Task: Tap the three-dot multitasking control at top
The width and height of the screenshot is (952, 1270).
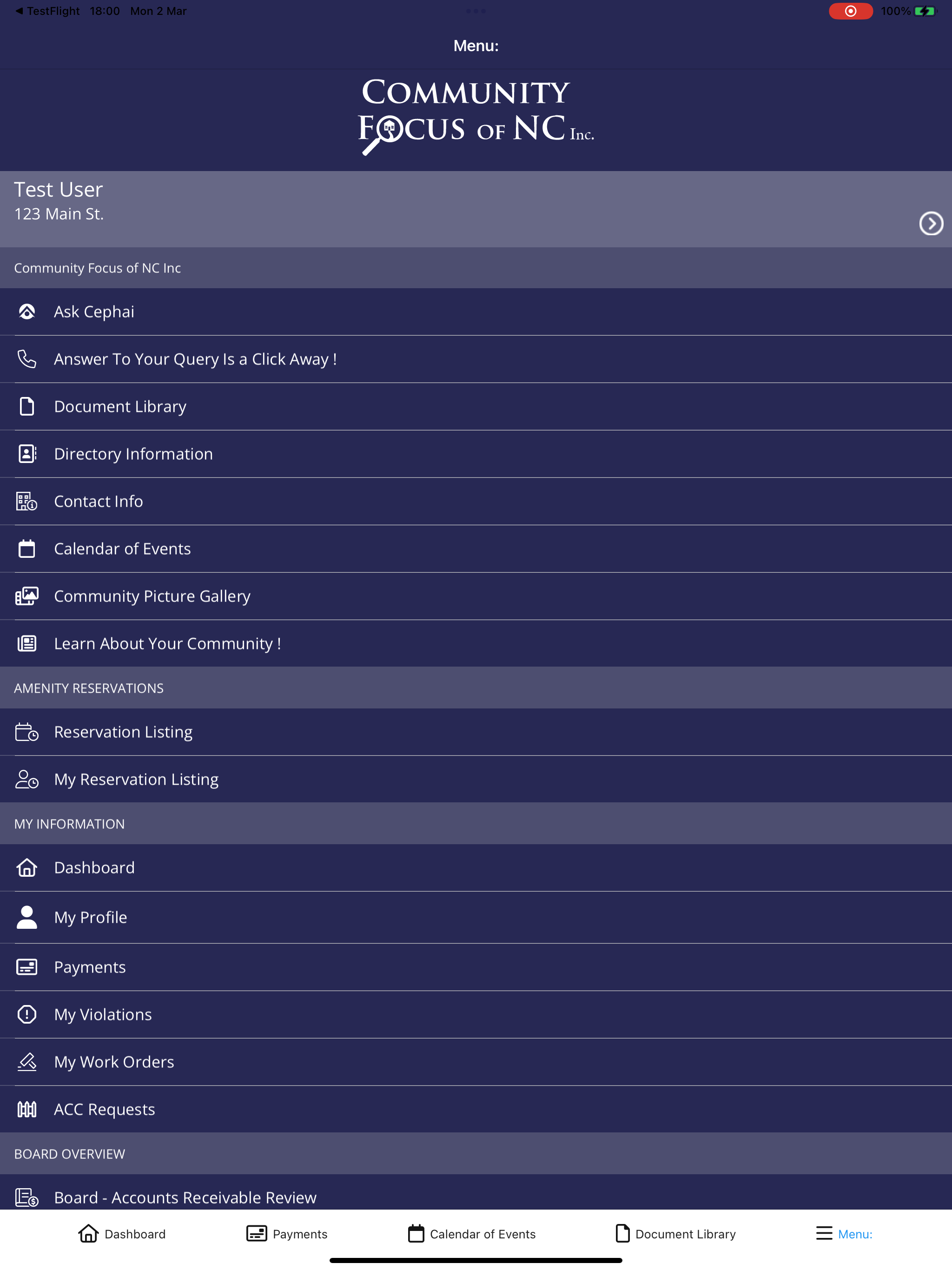Action: click(476, 11)
